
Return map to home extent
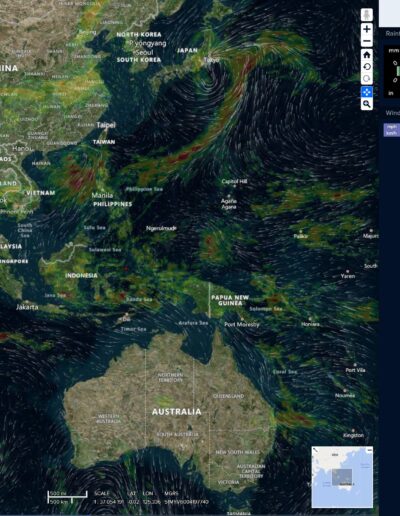coord(367,55)
